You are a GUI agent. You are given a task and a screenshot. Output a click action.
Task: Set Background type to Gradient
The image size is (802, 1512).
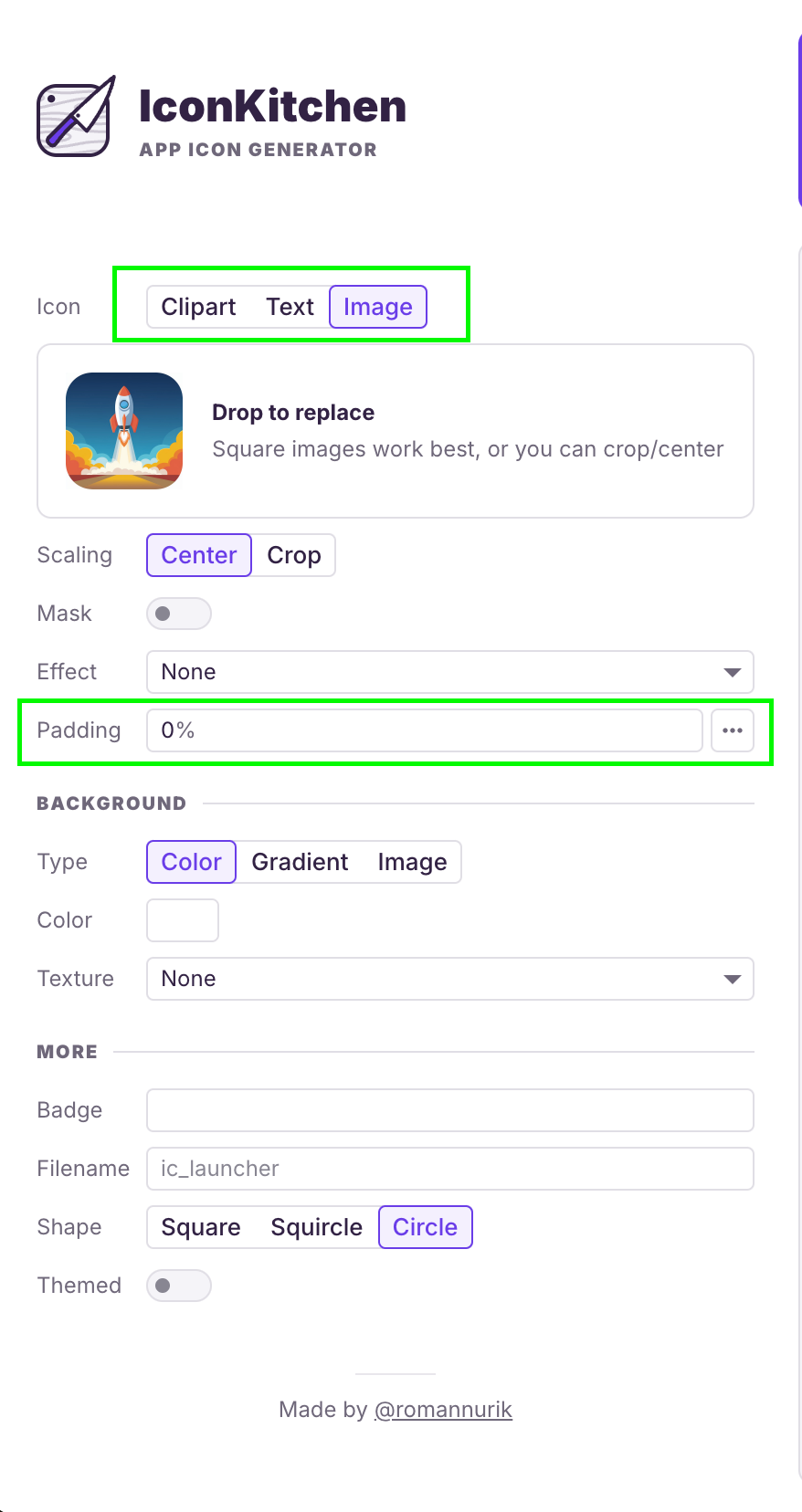click(x=300, y=861)
